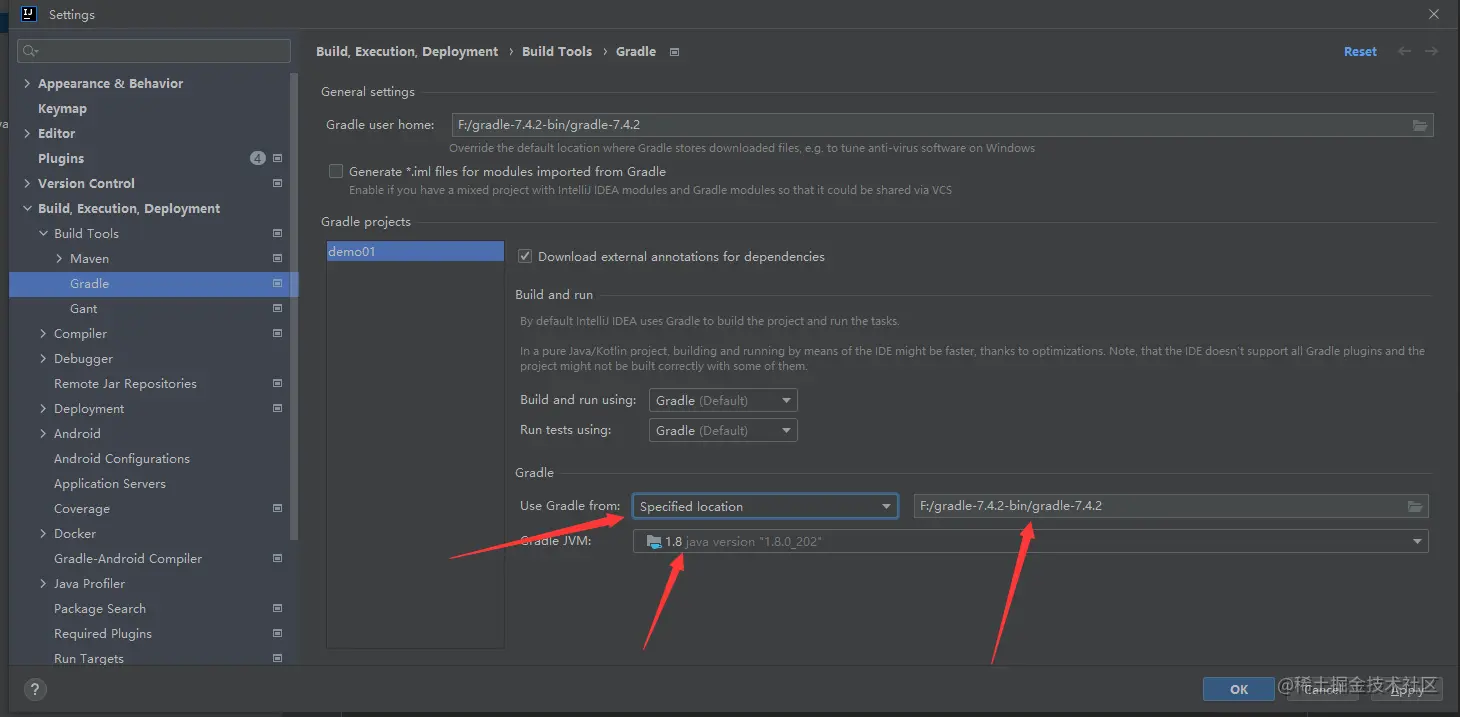Browse folder for Gradle user home

coord(1419,125)
